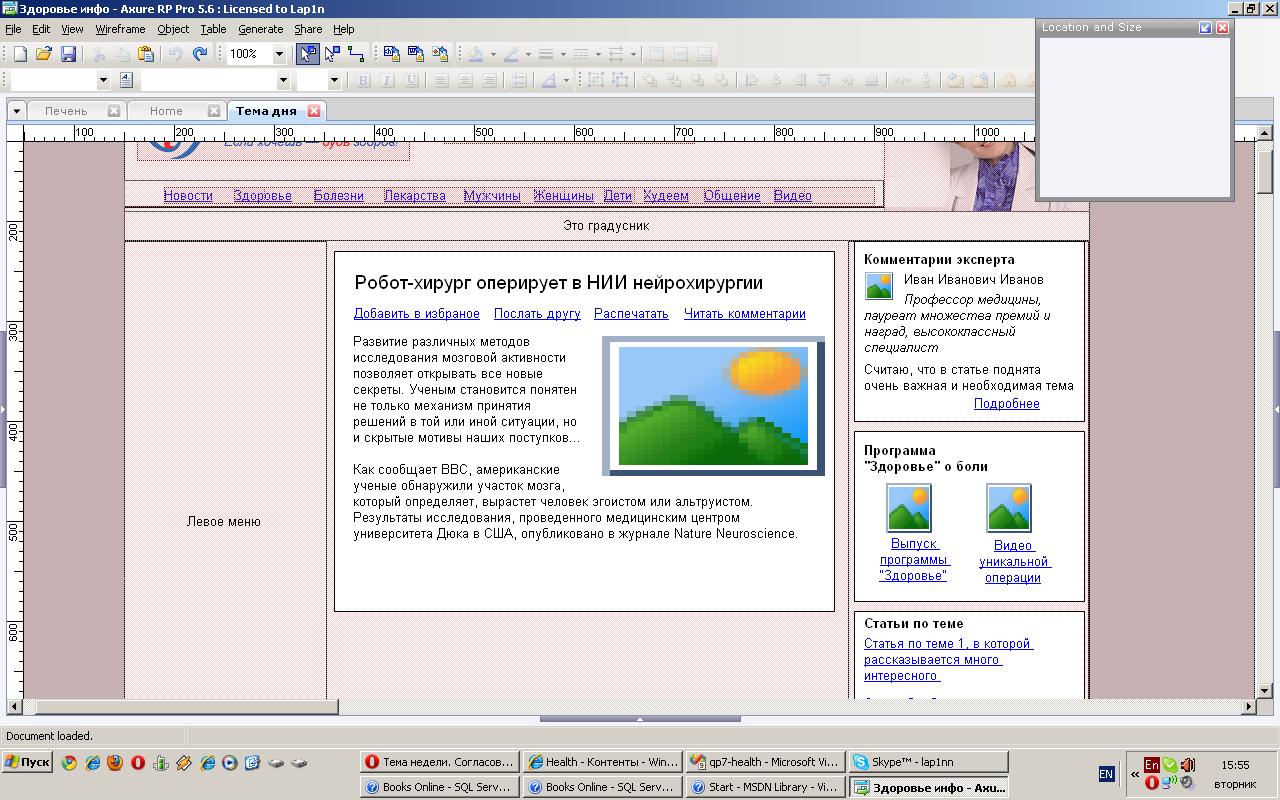Viewport: 1280px width, 800px height.
Task: Switch to Select Contained mode
Action: 332,54
